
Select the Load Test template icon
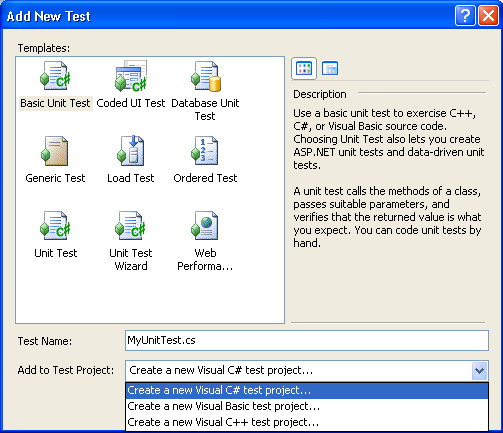click(x=131, y=150)
